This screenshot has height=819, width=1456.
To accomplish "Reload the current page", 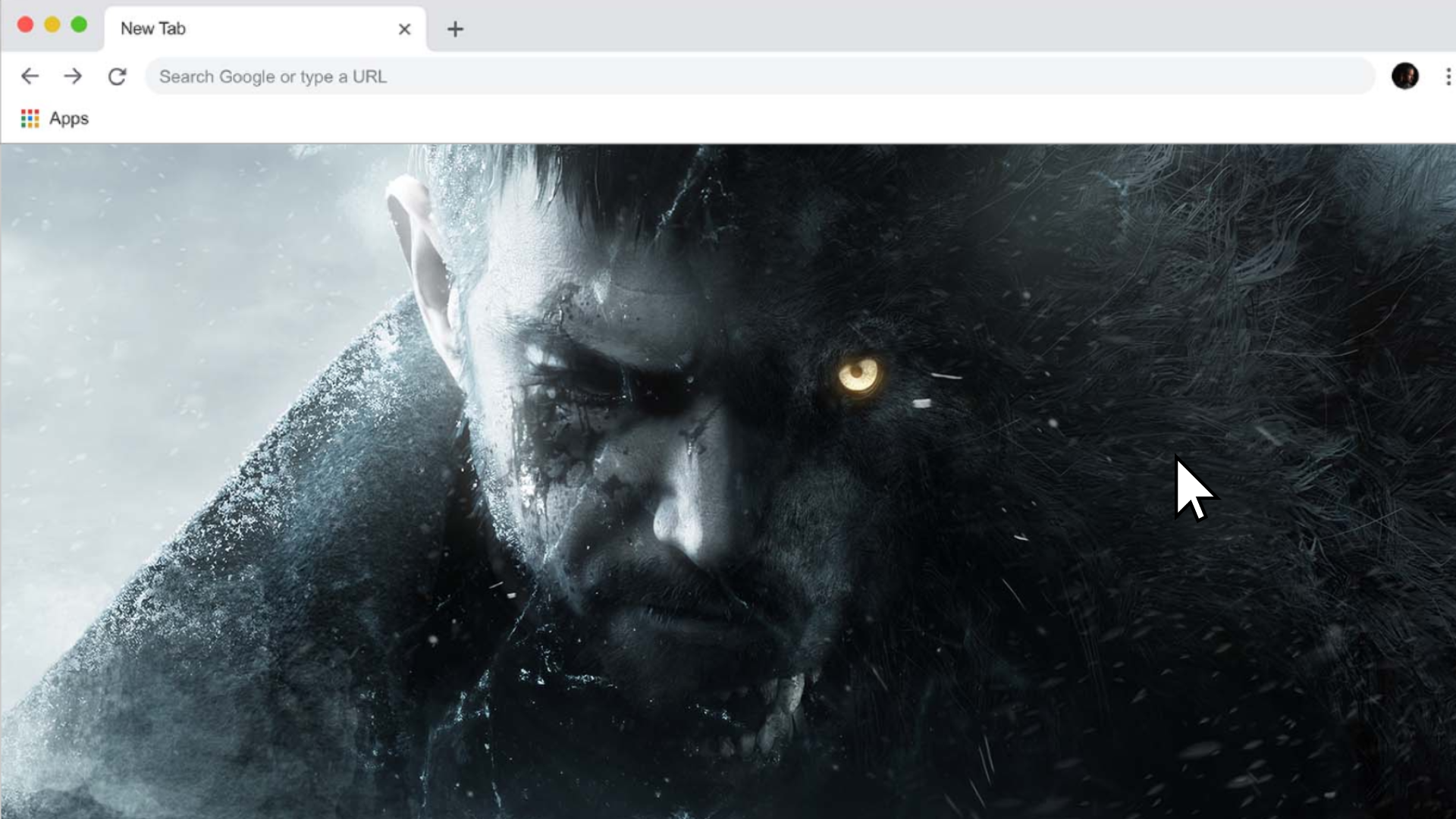I will [117, 76].
